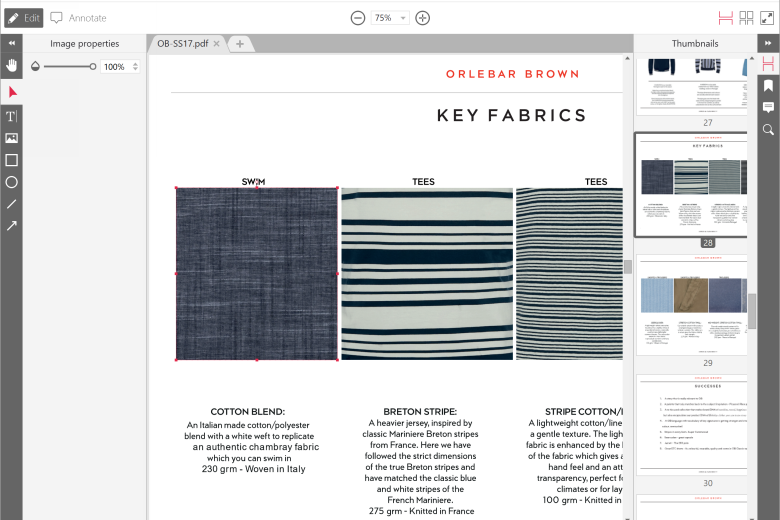Click the zoom out minus icon
The image size is (780, 520).
[358, 18]
